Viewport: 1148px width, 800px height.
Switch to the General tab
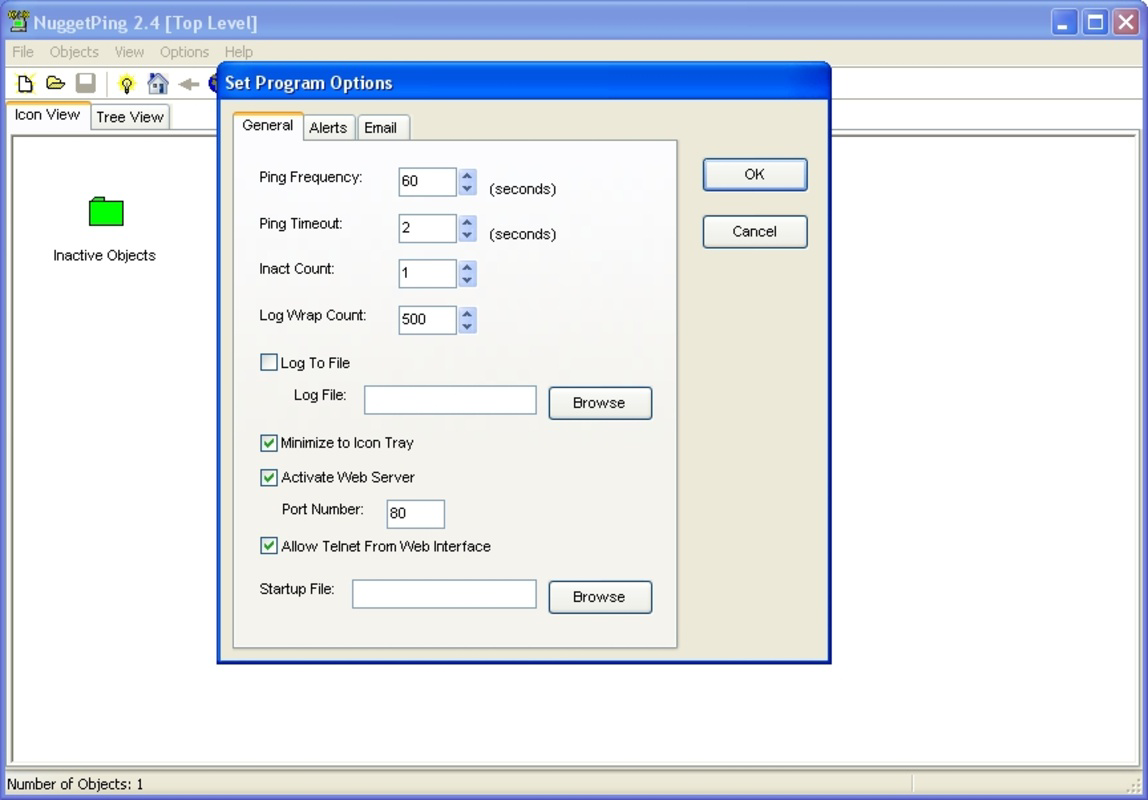[267, 125]
